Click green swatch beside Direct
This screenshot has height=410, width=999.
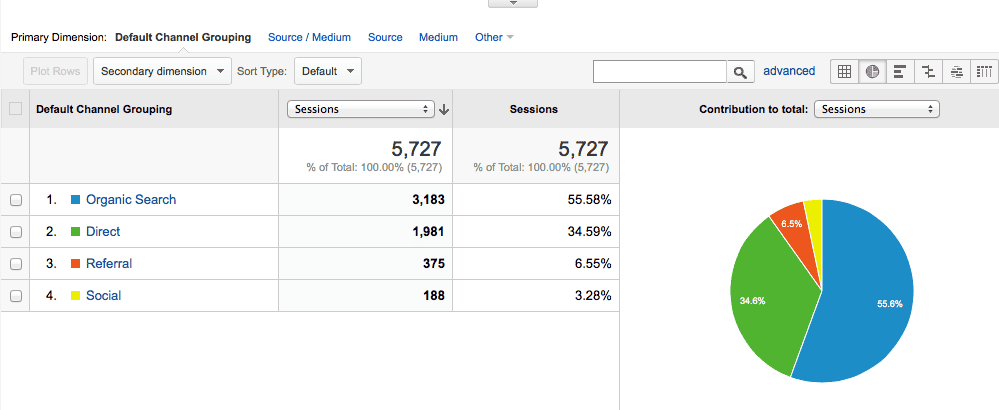click(75, 232)
